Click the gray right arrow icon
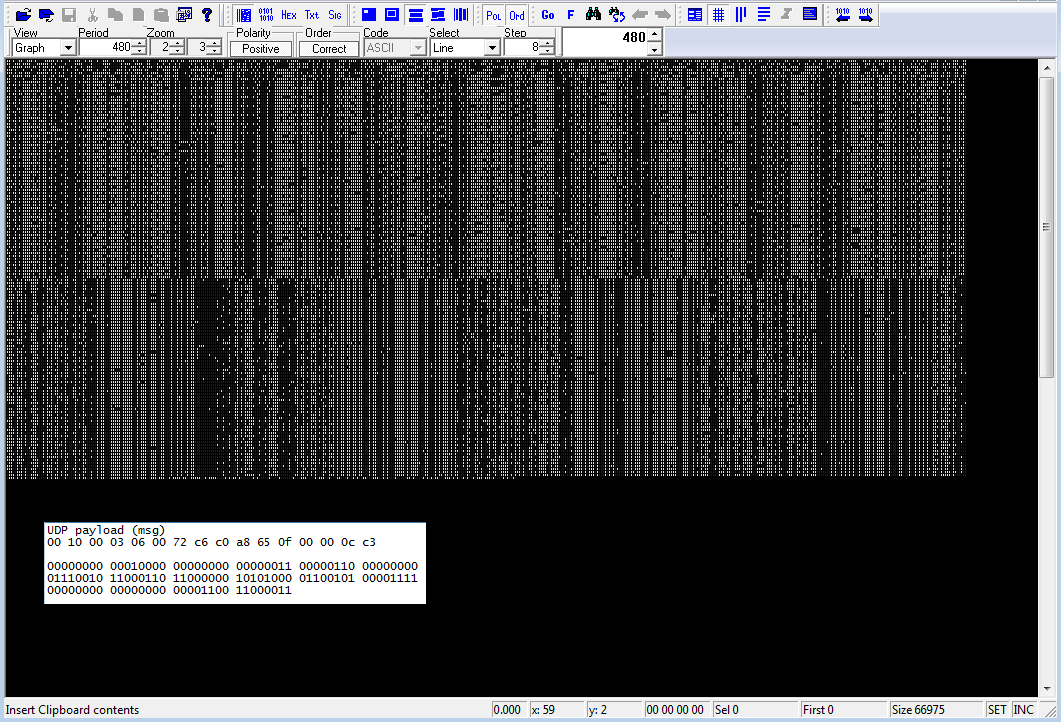This screenshot has width=1061, height=722. [662, 14]
